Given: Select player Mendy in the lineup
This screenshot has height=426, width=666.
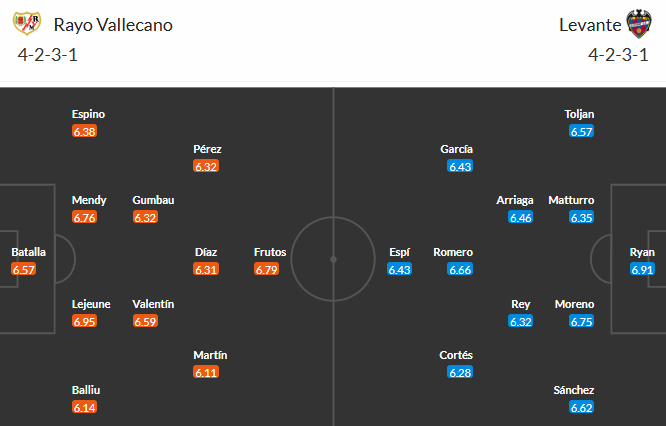Looking at the screenshot, I should click(89, 200).
